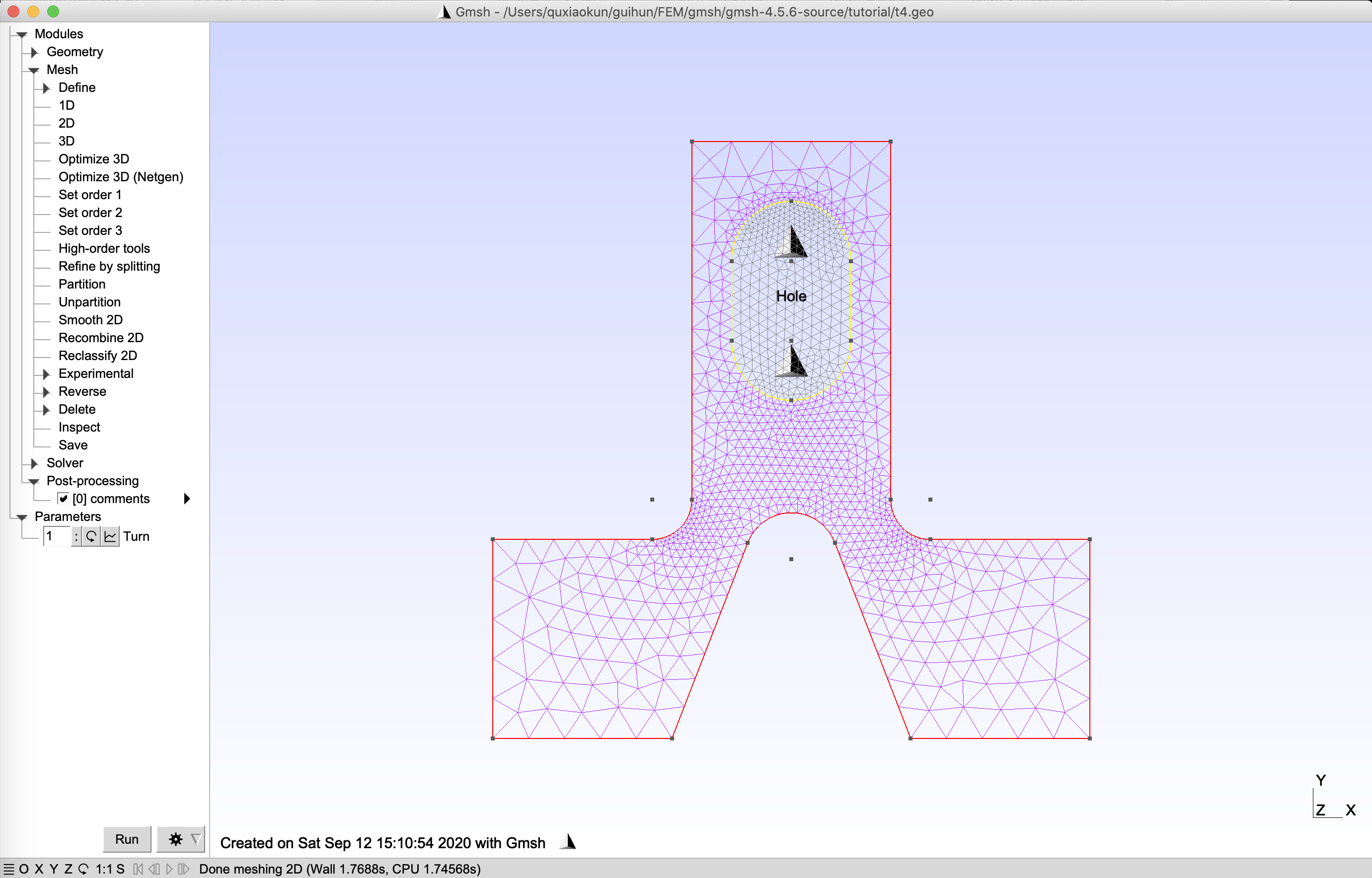The width and height of the screenshot is (1372, 878).
Task: Open the comments view options arrow
Action: coord(186,499)
